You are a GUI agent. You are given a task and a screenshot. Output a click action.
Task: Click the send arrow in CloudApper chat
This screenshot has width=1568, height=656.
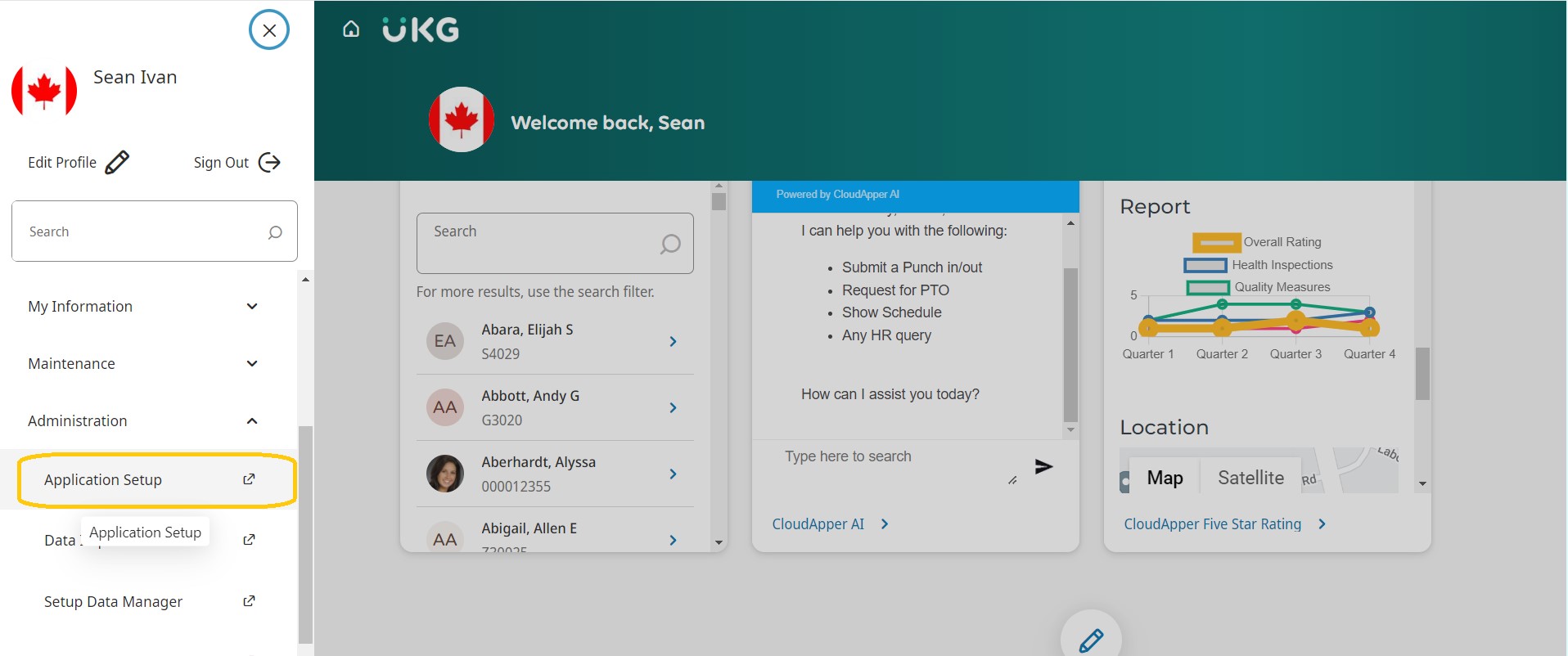tap(1043, 466)
